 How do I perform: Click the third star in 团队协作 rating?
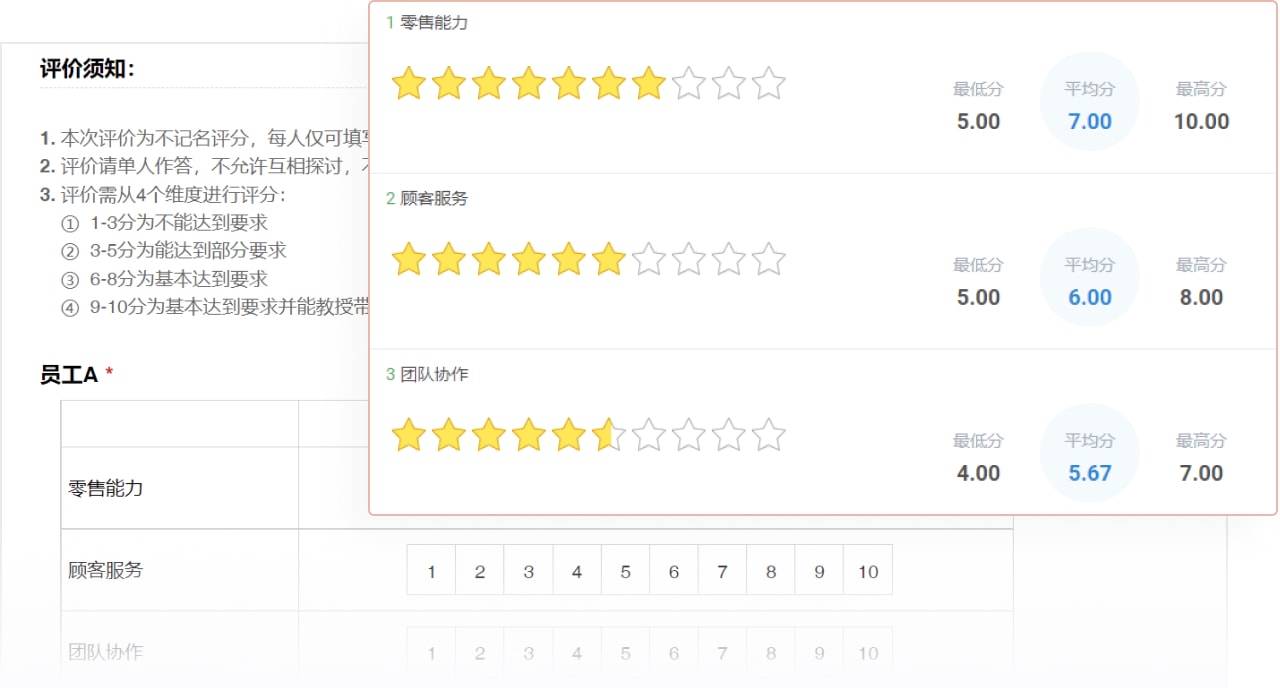point(488,436)
